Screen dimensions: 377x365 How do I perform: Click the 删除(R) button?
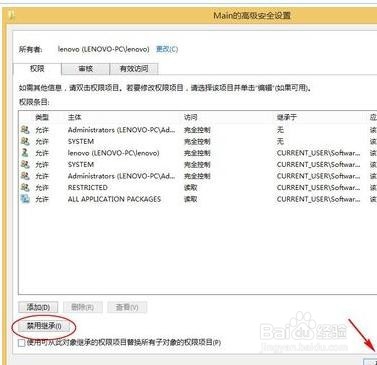click(x=82, y=307)
